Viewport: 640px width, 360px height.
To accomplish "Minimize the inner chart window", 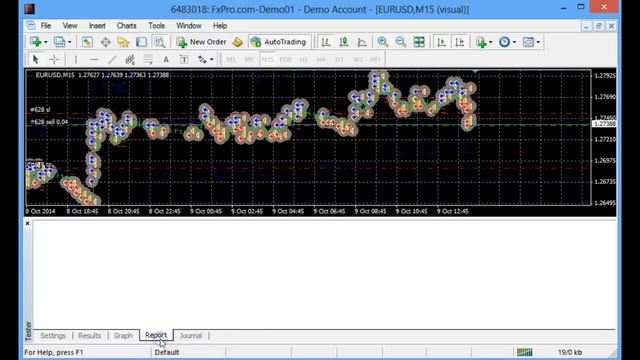I will point(586,26).
